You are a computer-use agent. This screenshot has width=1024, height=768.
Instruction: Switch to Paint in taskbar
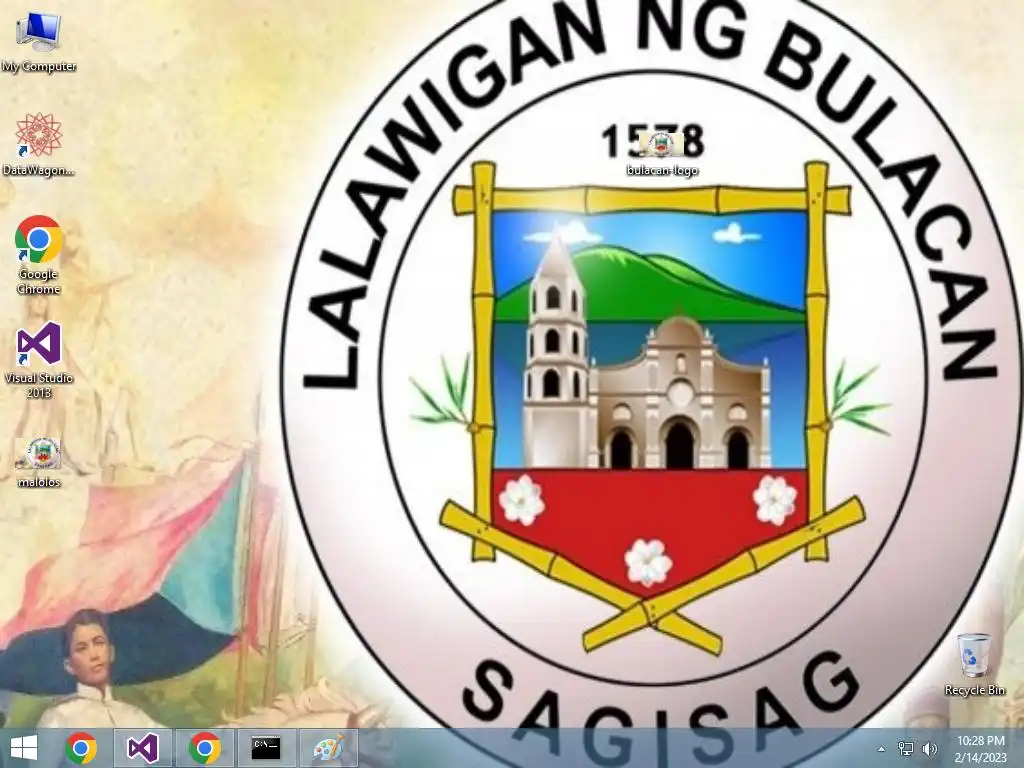coord(328,748)
